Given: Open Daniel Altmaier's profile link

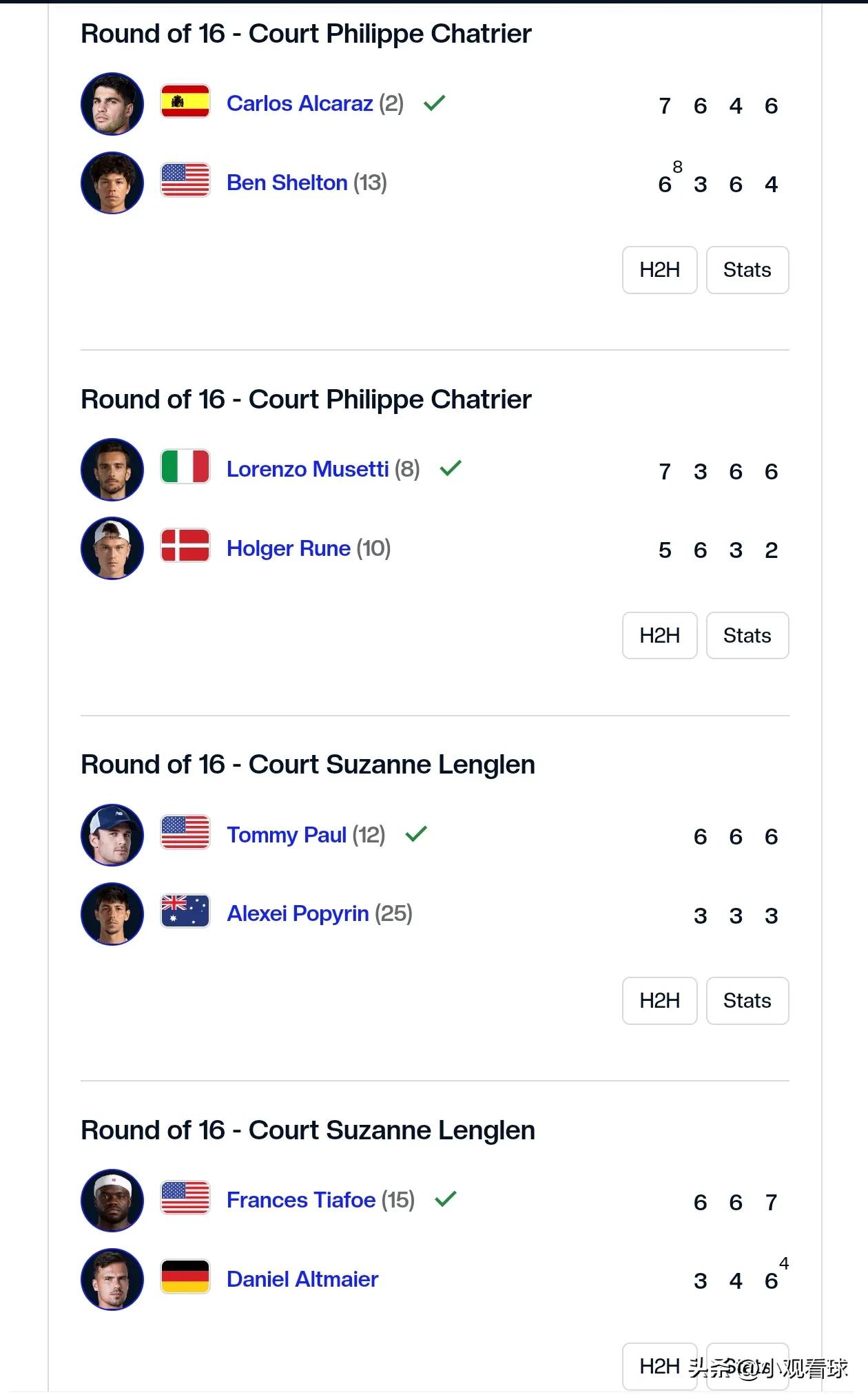Looking at the screenshot, I should coord(303,1279).
